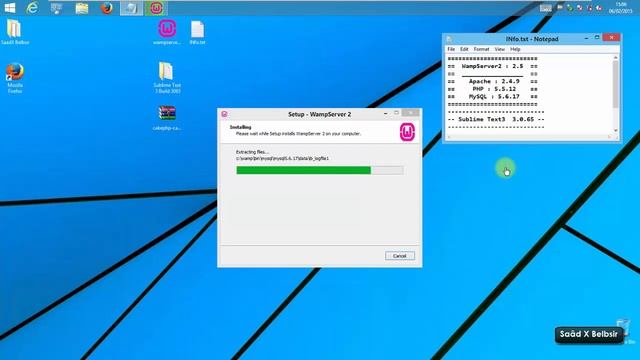Minimize the Notepad window
The height and width of the screenshot is (360, 640).
pos(587,38)
